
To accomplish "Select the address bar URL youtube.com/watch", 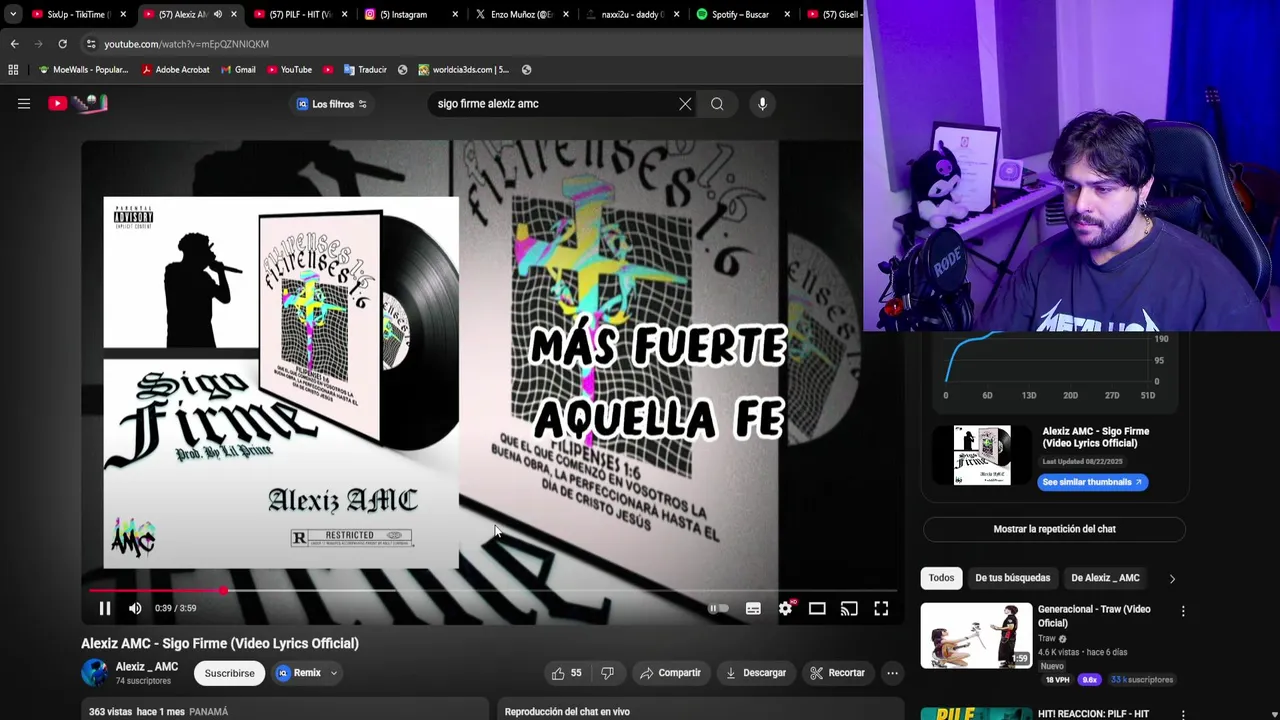I will click(x=186, y=44).
